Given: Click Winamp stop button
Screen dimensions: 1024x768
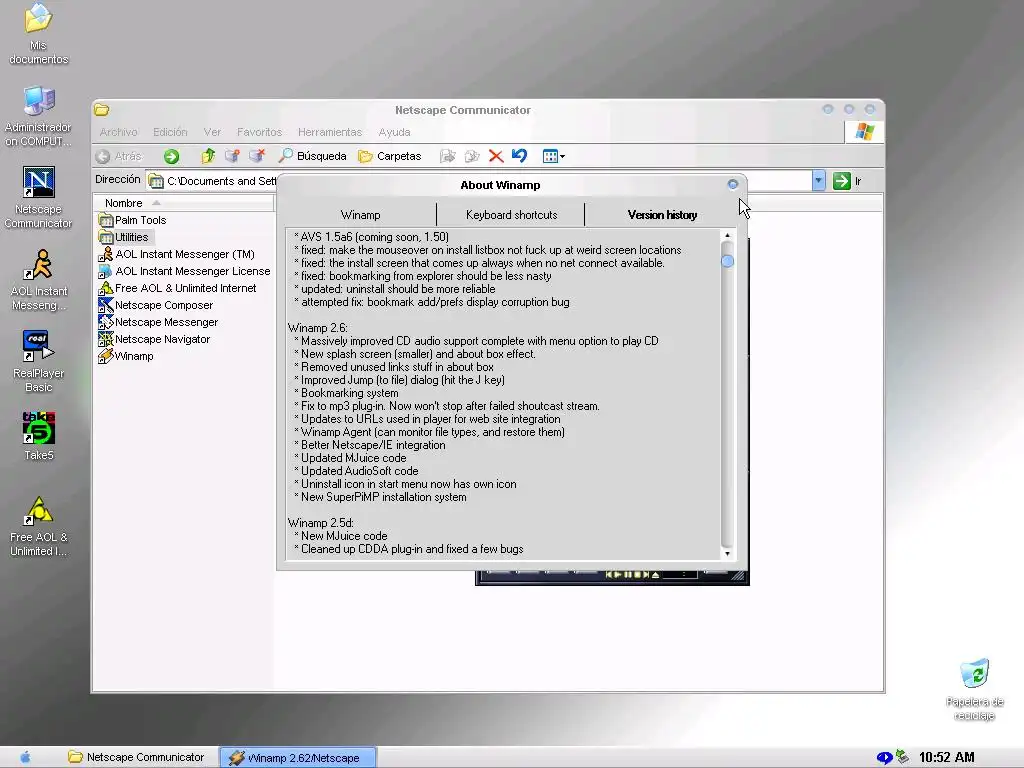Looking at the screenshot, I should (637, 575).
